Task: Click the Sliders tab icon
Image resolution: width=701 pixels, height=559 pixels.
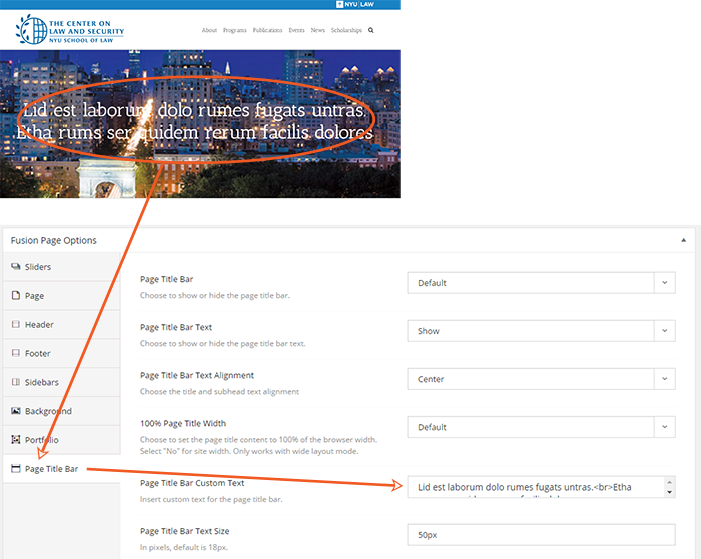Action: [x=16, y=267]
